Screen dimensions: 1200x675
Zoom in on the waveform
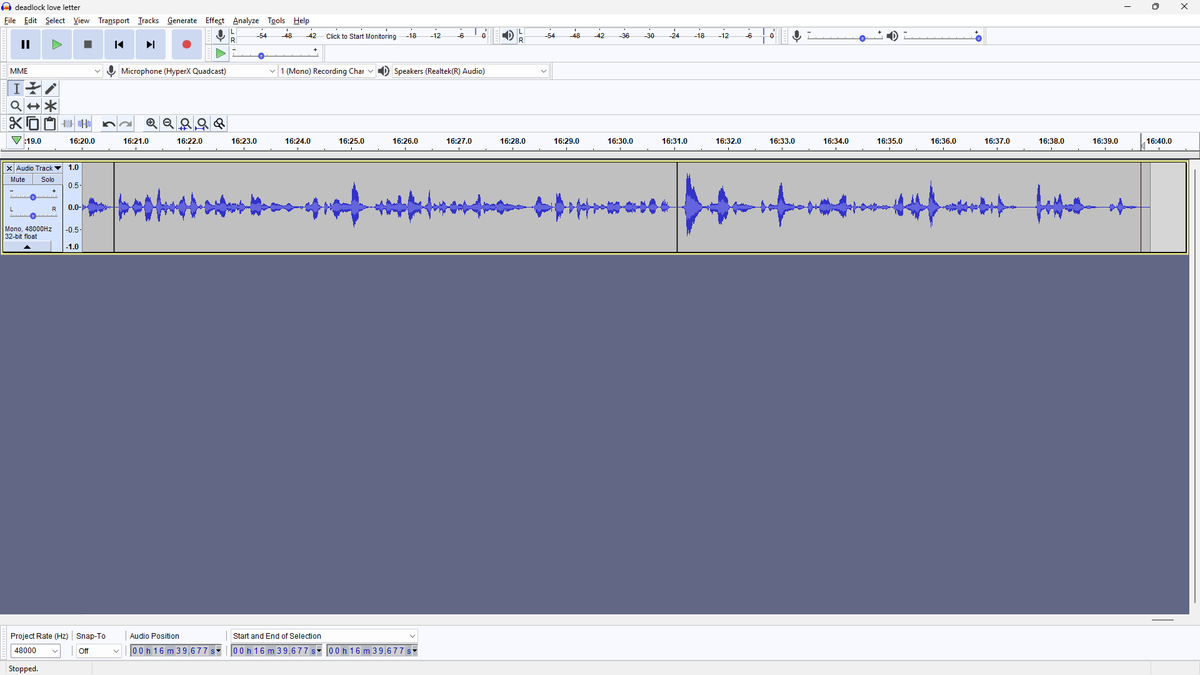(x=151, y=124)
